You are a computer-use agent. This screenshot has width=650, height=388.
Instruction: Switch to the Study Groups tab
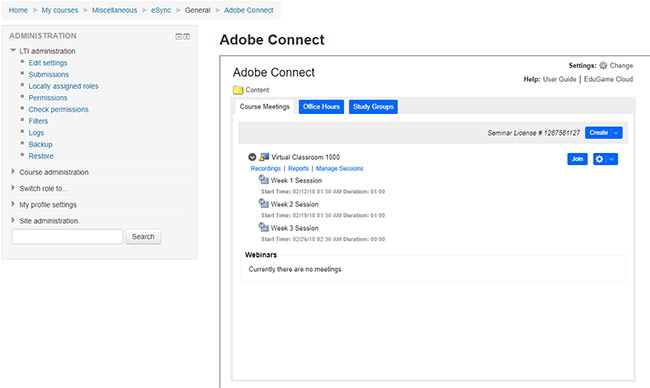click(x=373, y=107)
